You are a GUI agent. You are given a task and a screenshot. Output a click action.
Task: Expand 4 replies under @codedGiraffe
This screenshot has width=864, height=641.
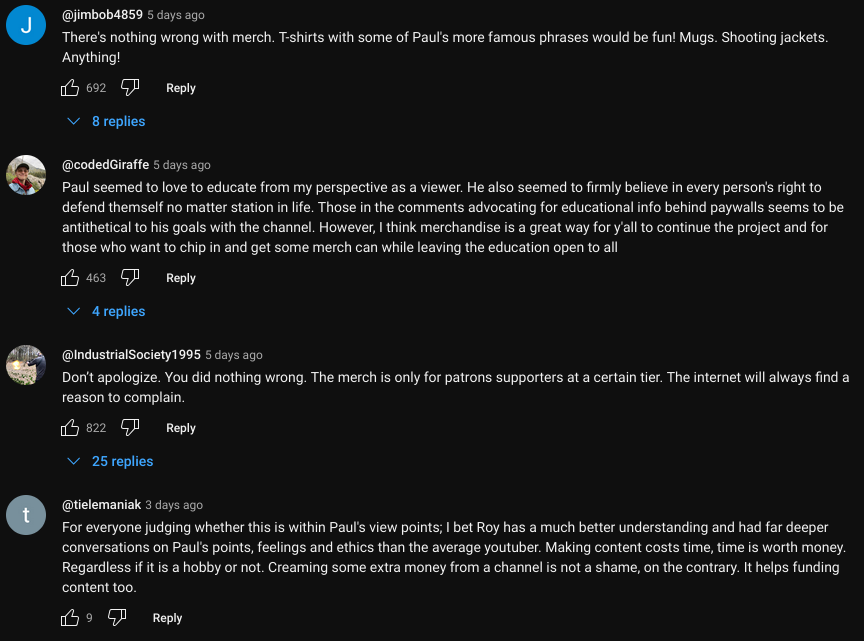(x=107, y=311)
